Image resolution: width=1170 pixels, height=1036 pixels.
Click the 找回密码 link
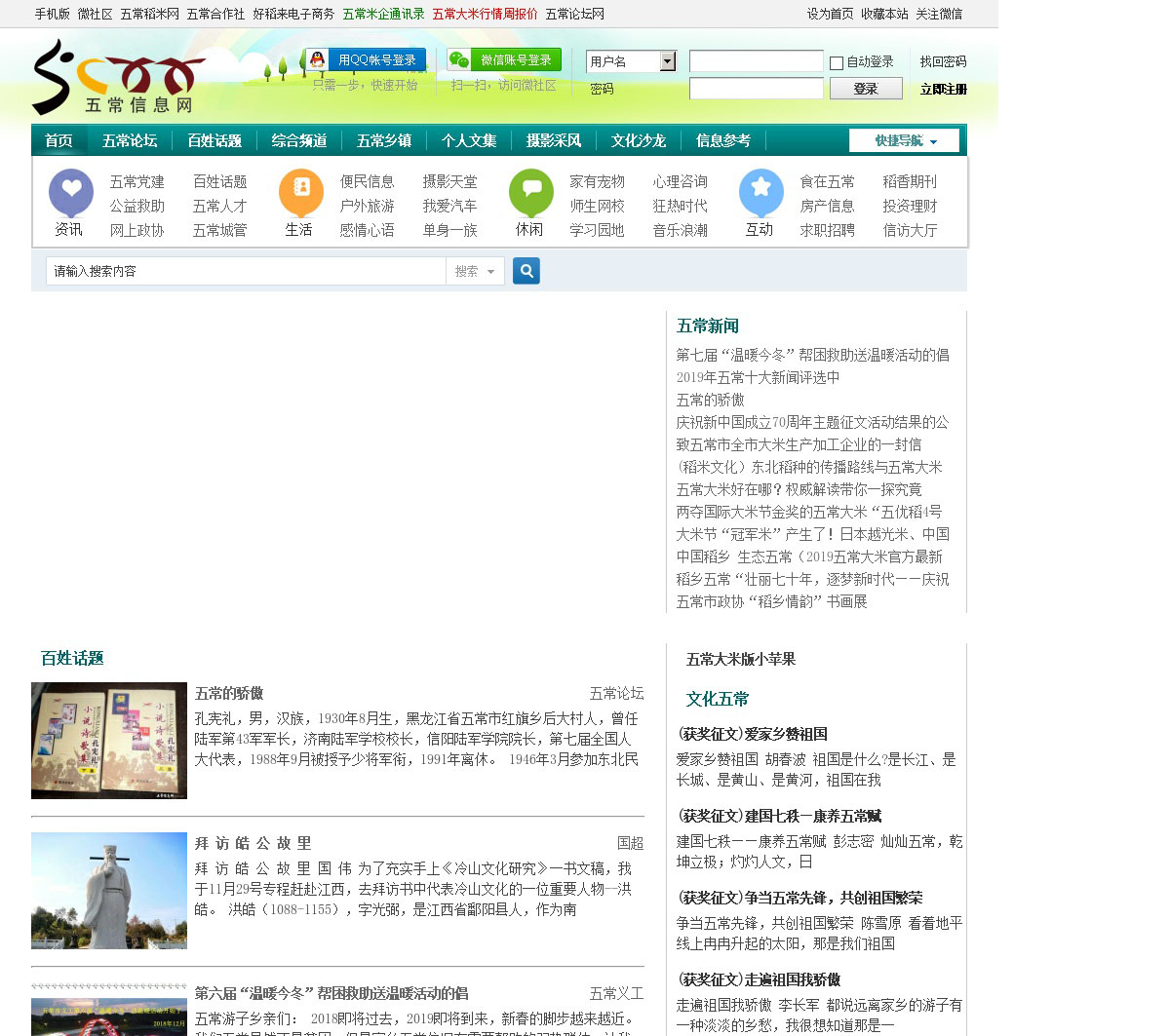pyautogui.click(x=943, y=61)
